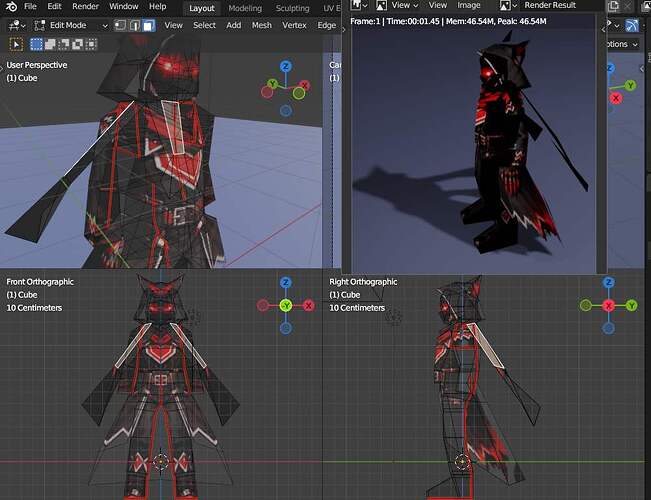The width and height of the screenshot is (651, 500).
Task: Switch to the Modeling workspace tab
Action: pyautogui.click(x=245, y=8)
